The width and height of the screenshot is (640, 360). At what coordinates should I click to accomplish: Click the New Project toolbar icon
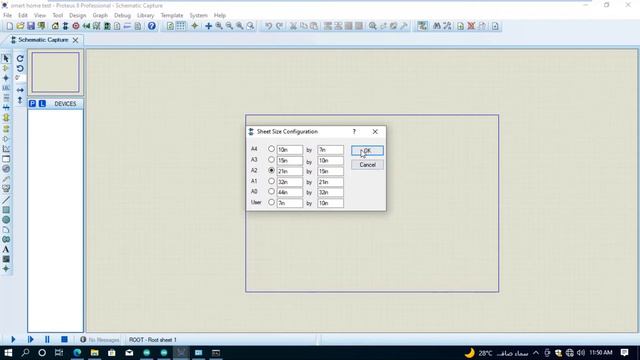tap(10, 26)
